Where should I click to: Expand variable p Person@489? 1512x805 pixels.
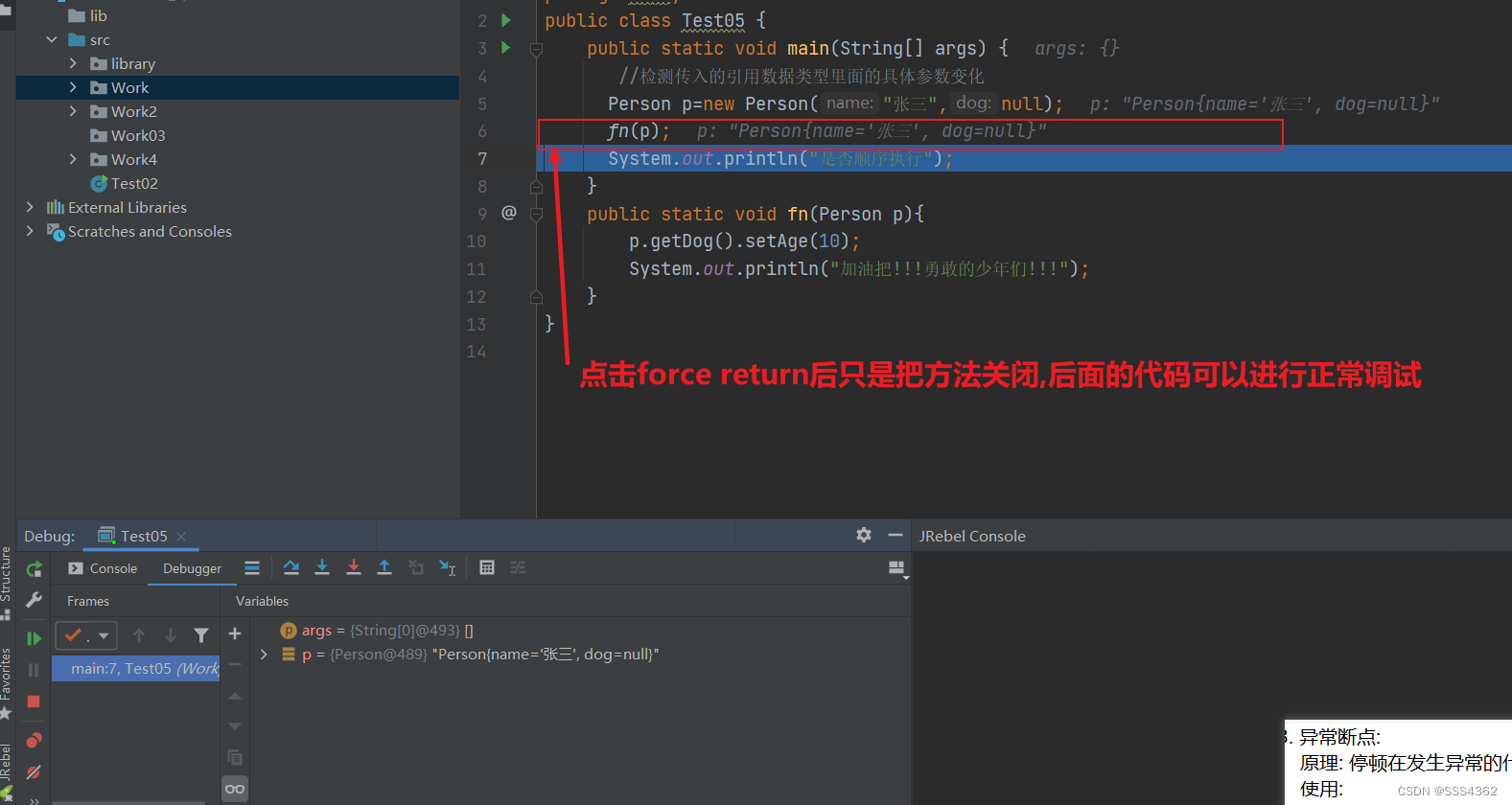tap(264, 654)
